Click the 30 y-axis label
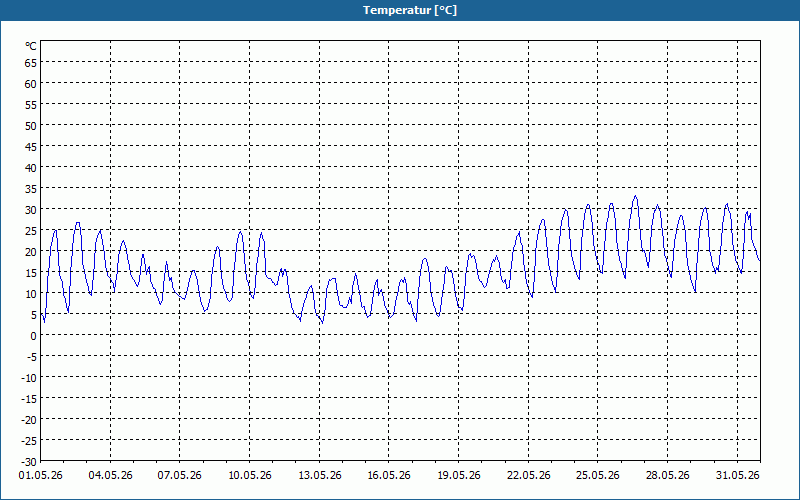Viewport: 800px width, 500px height. coord(31,210)
